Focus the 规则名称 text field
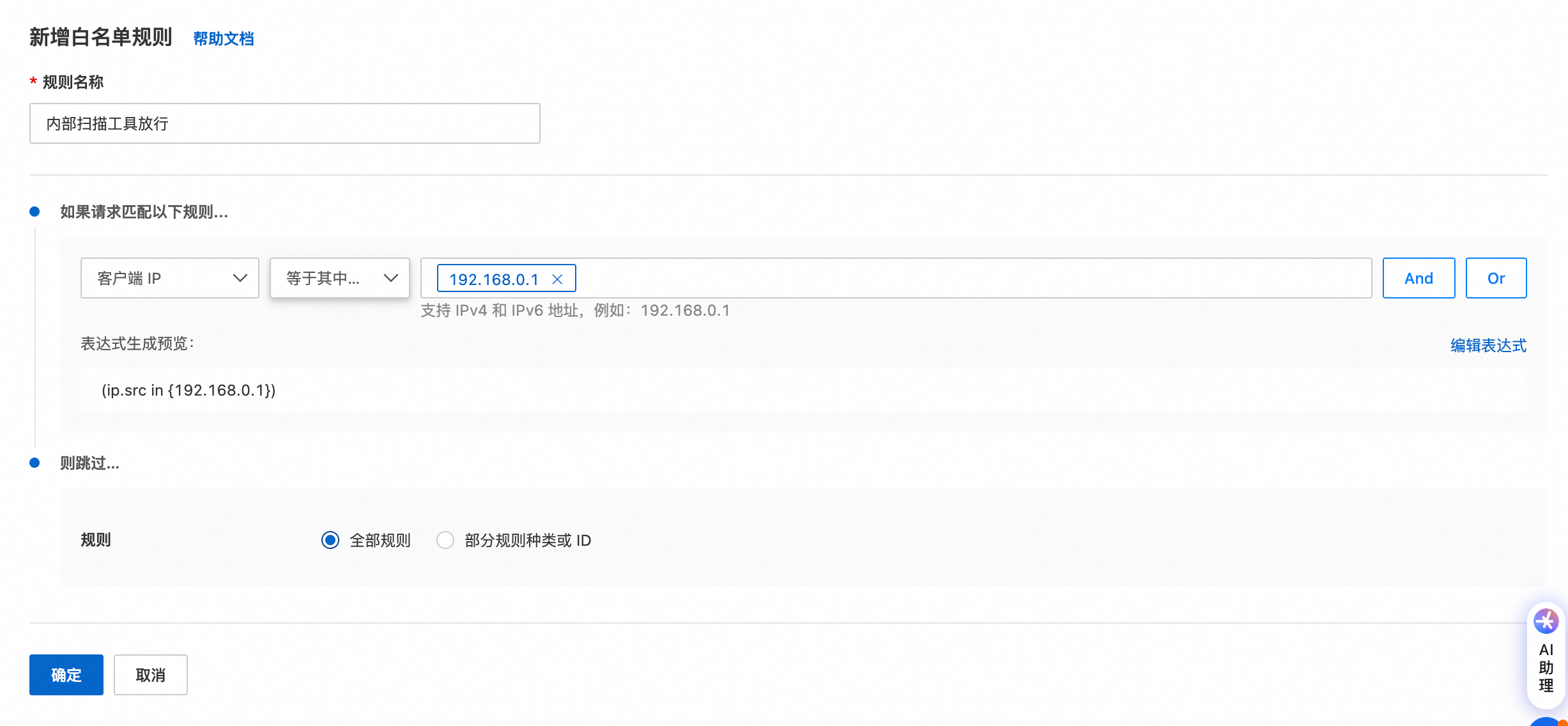This screenshot has width=1568, height=726. pos(285,123)
